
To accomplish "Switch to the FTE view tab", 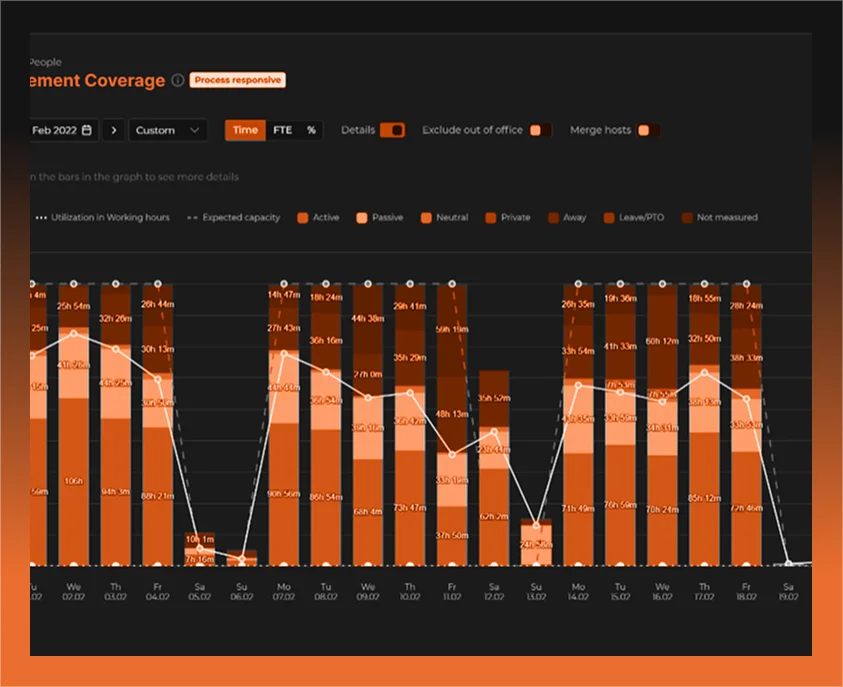I will pos(283,130).
